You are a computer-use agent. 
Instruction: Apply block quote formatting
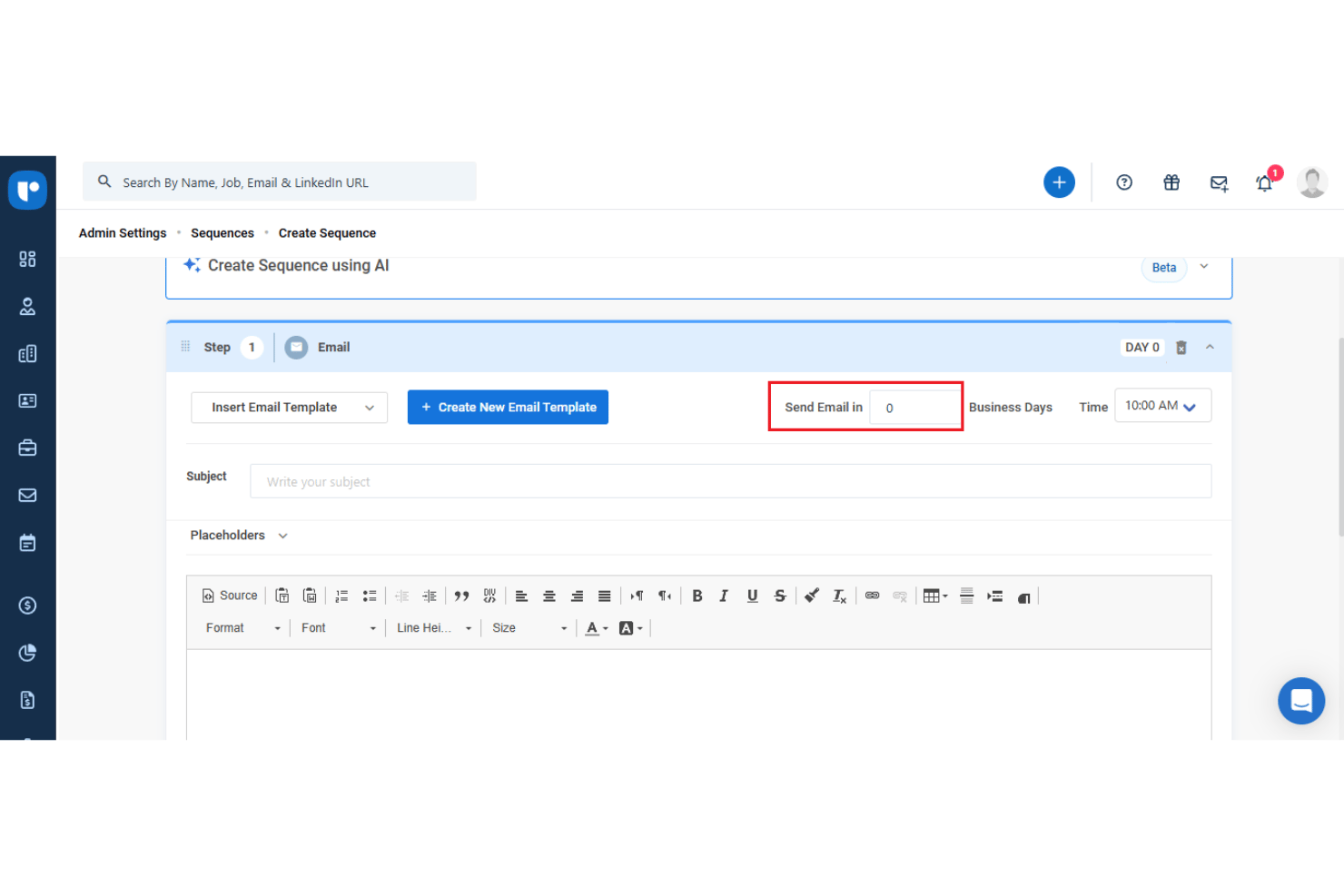[461, 596]
